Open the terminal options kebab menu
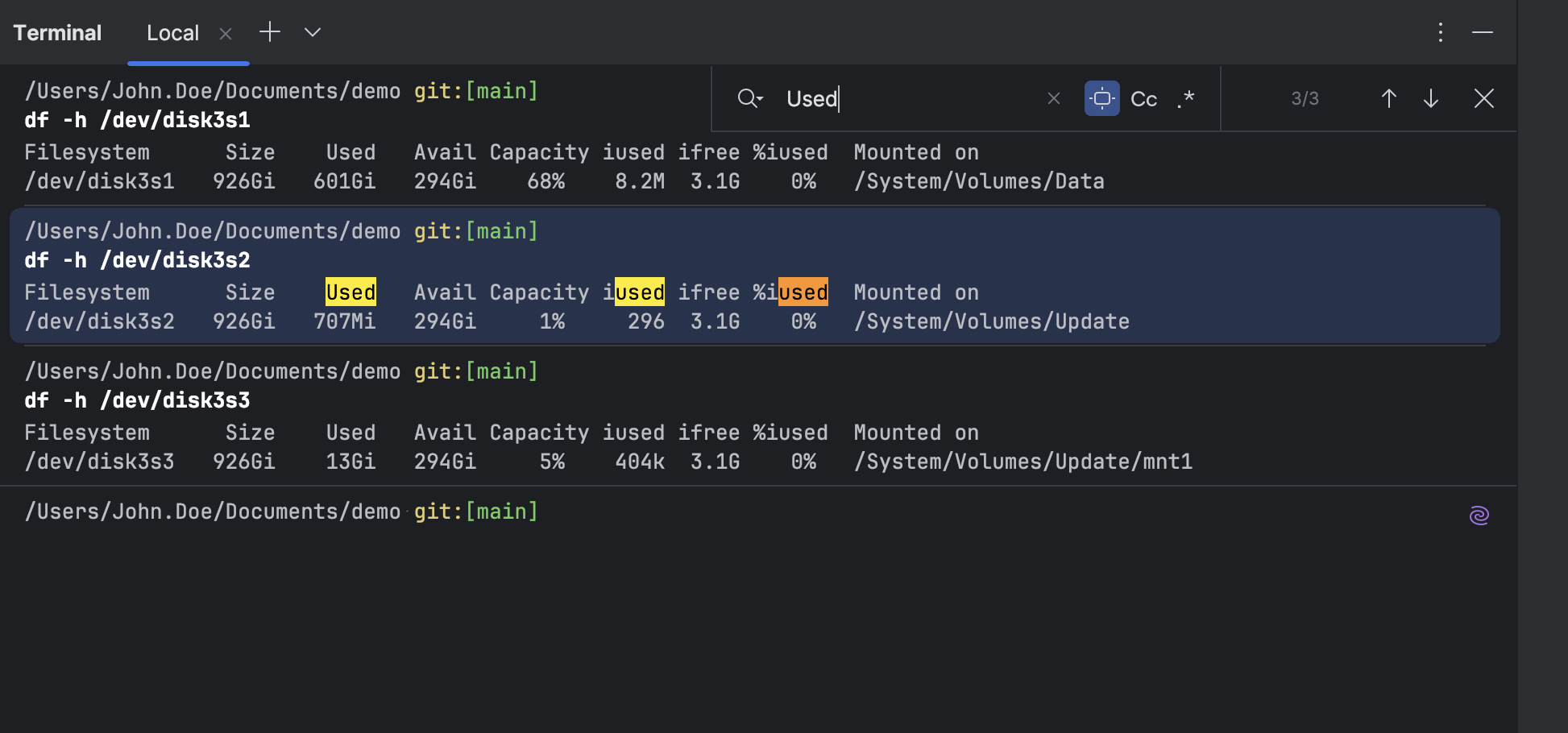 coord(1440,32)
